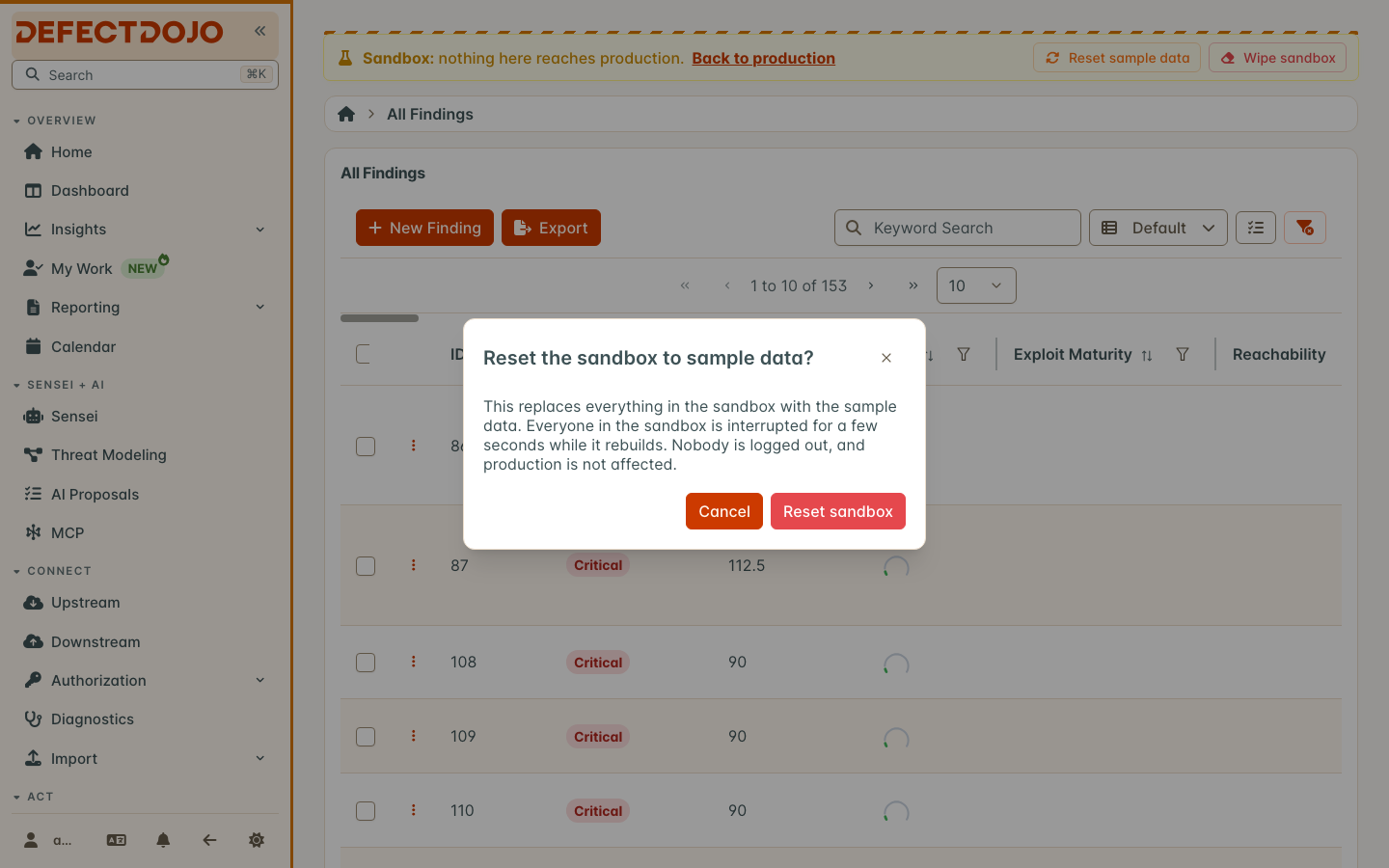Sort by Exploit Maturity arrows

tap(1147, 355)
